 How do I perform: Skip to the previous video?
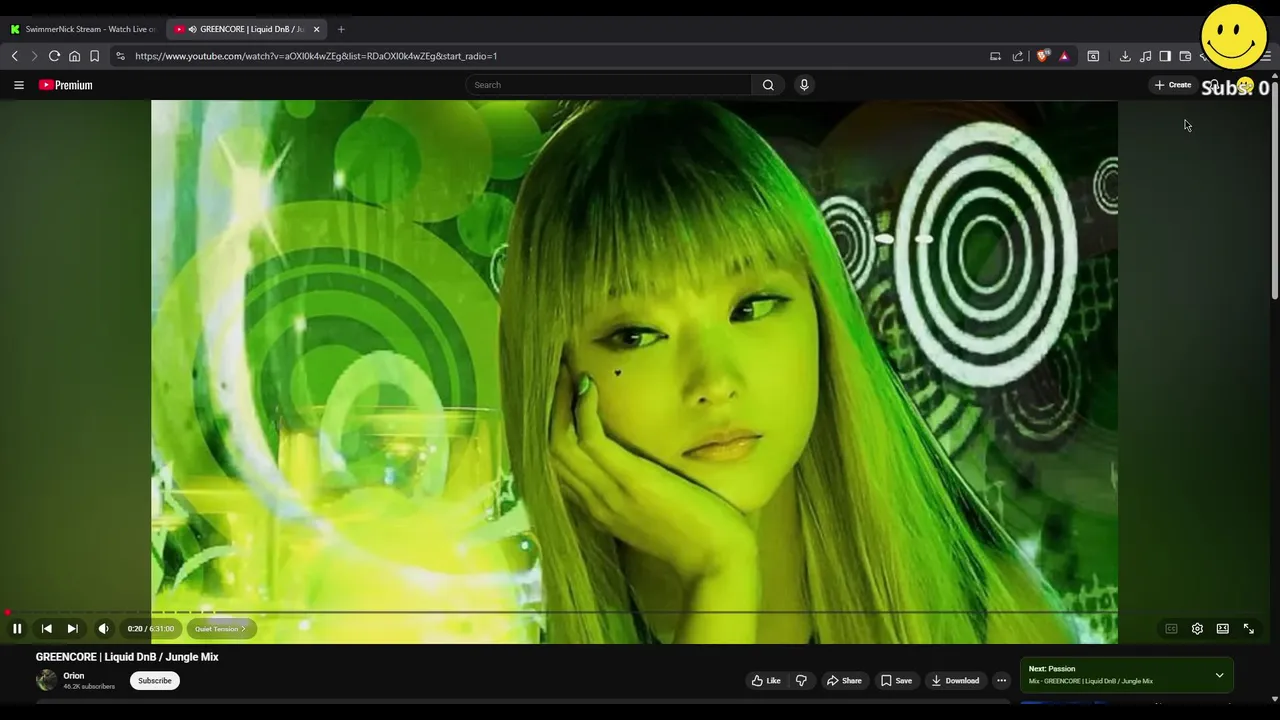(46, 629)
